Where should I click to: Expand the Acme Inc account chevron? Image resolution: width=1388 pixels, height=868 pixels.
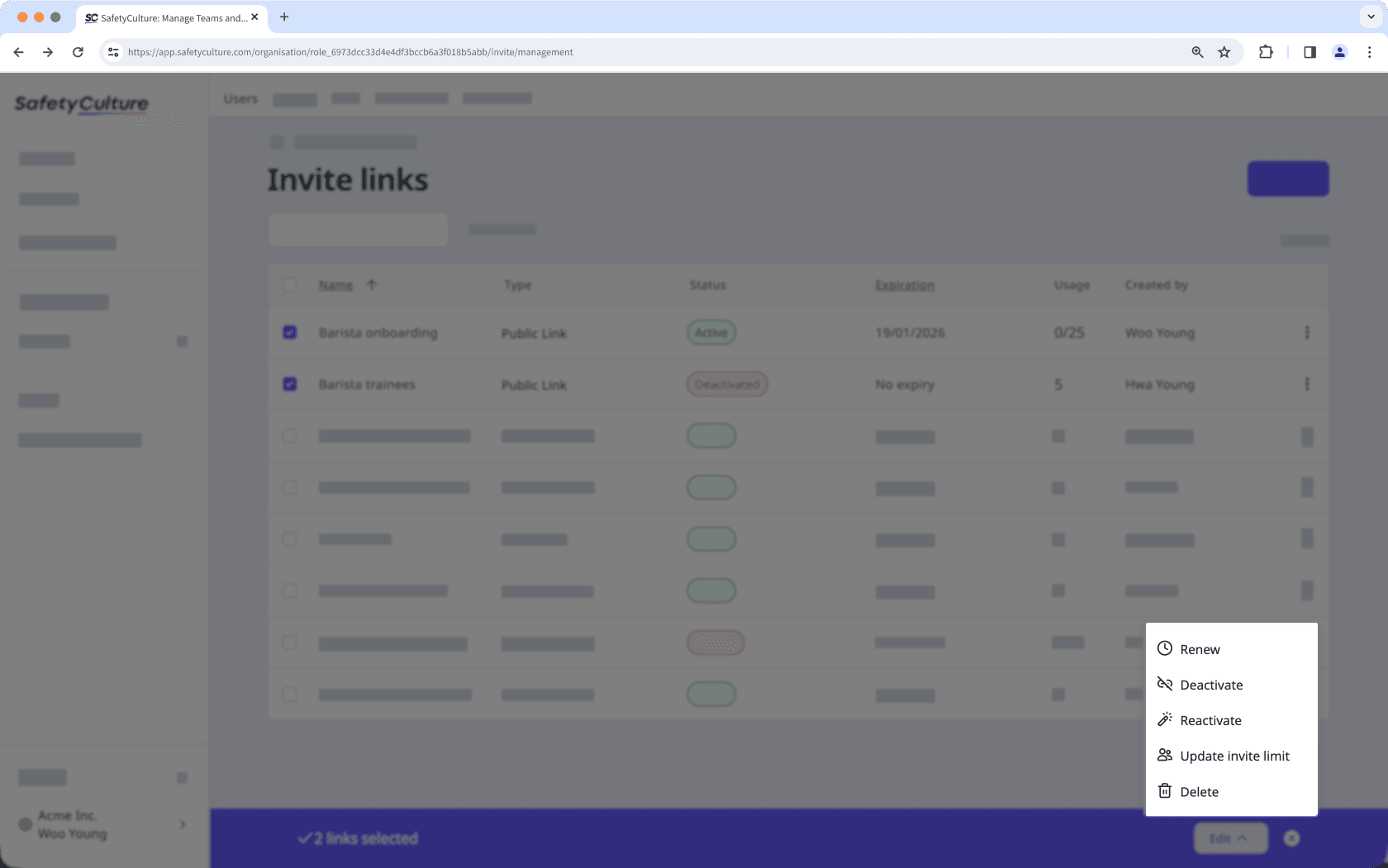click(x=182, y=824)
